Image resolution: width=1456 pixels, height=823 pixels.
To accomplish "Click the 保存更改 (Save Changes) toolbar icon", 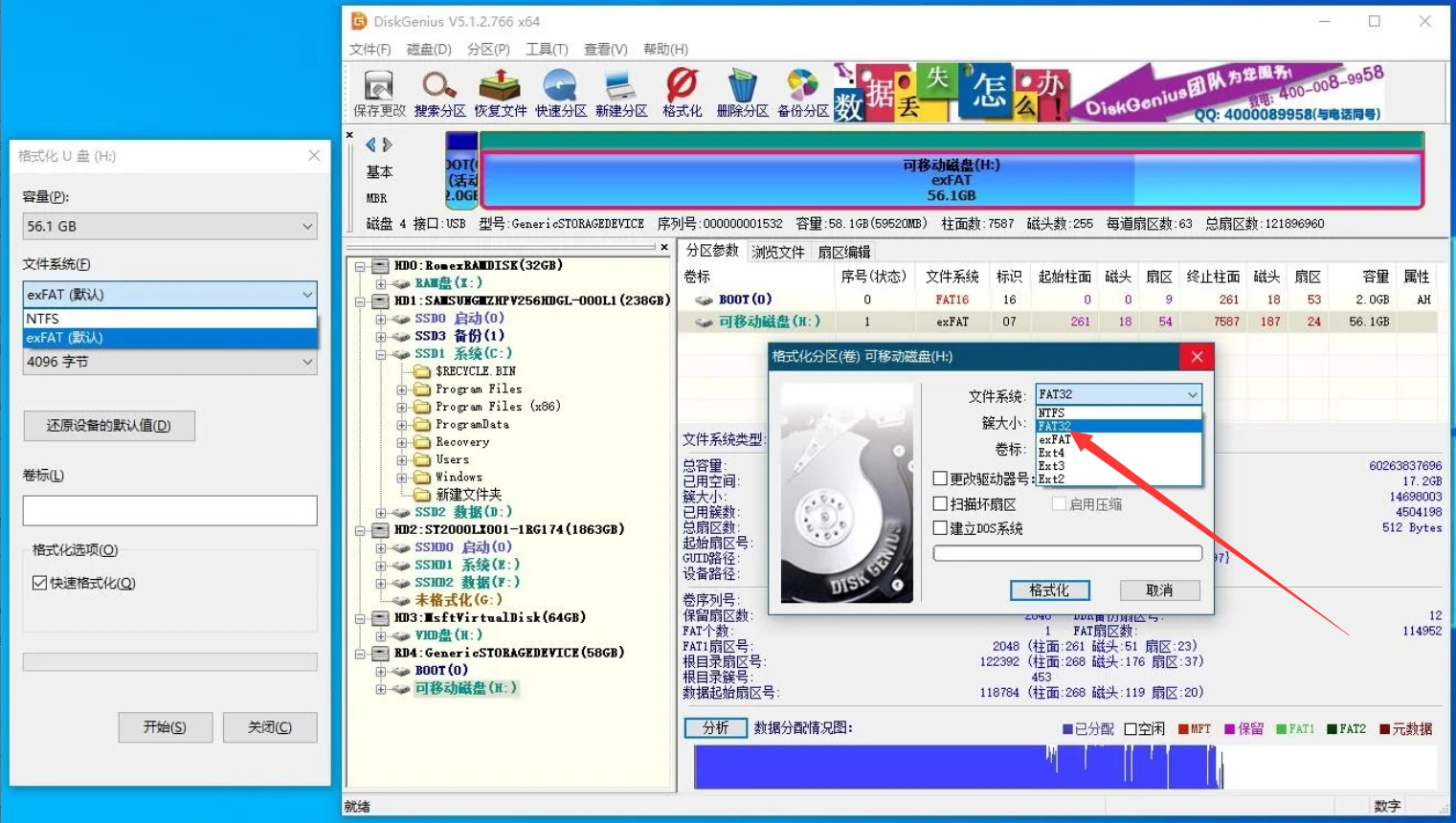I will (x=379, y=93).
